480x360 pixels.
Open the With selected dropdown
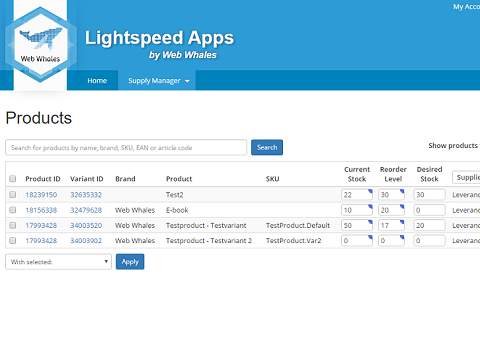pos(58,262)
